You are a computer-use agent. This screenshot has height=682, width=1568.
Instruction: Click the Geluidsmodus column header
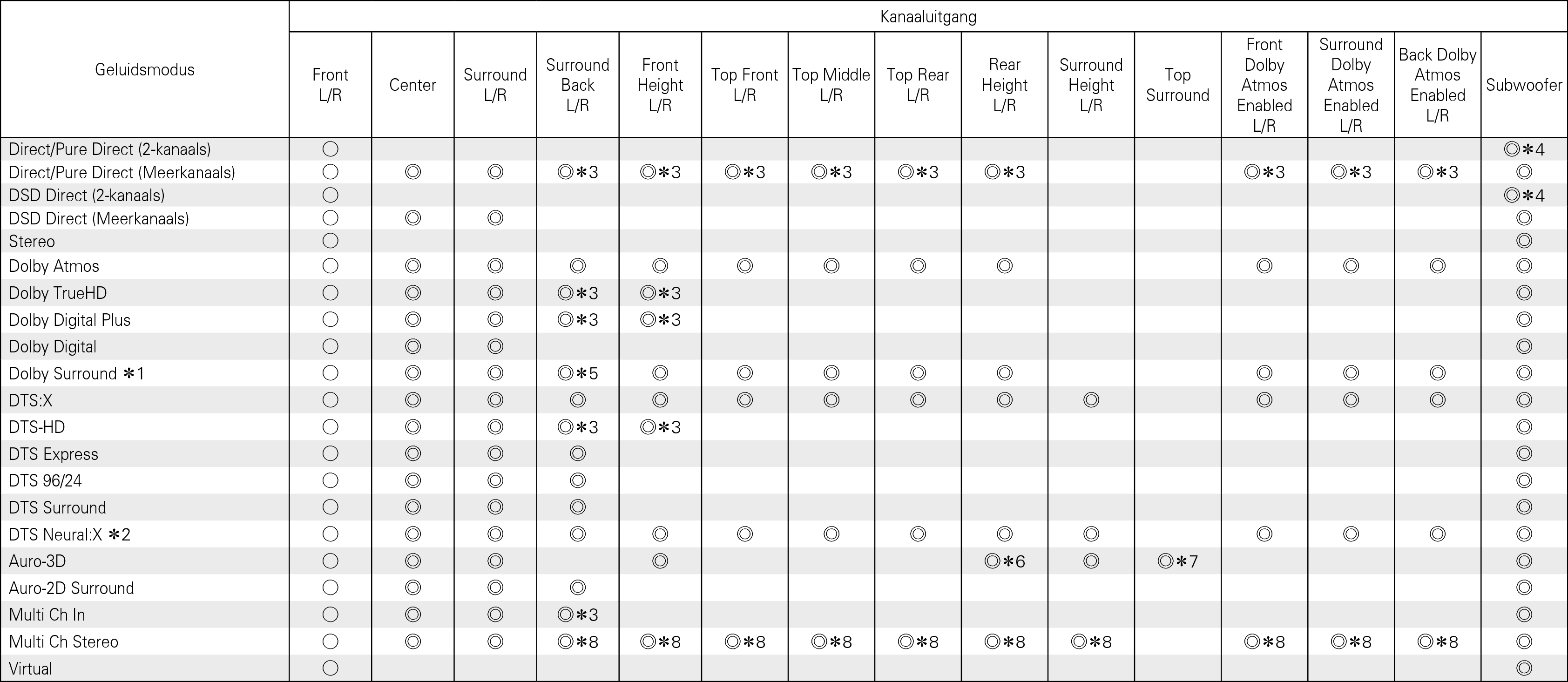[x=145, y=69]
